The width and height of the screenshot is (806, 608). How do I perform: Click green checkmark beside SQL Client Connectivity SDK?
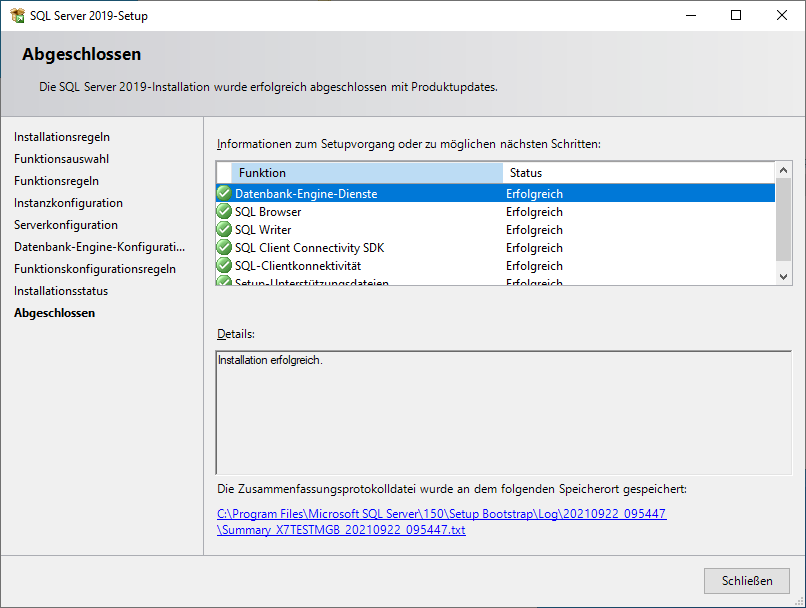(224, 248)
